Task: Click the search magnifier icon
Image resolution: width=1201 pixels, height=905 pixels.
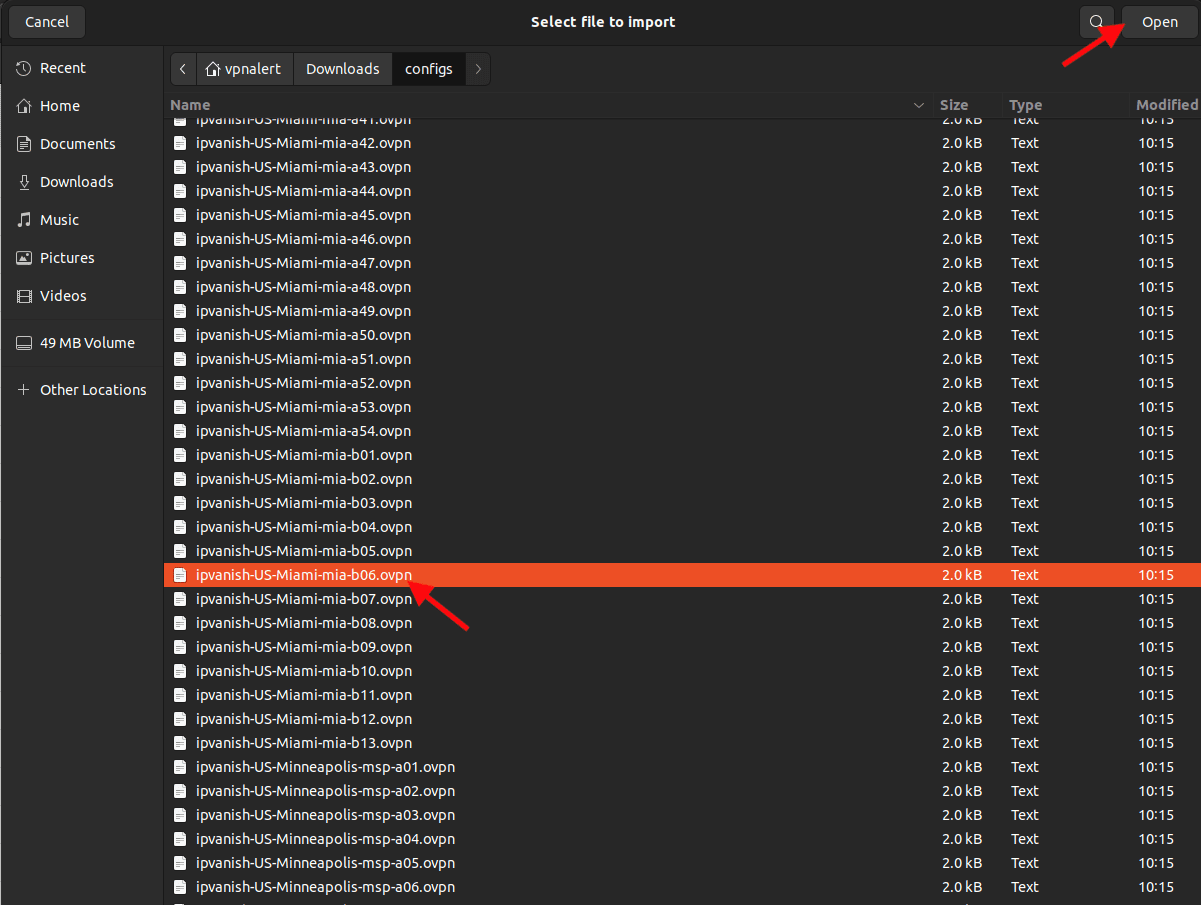Action: (x=1097, y=22)
